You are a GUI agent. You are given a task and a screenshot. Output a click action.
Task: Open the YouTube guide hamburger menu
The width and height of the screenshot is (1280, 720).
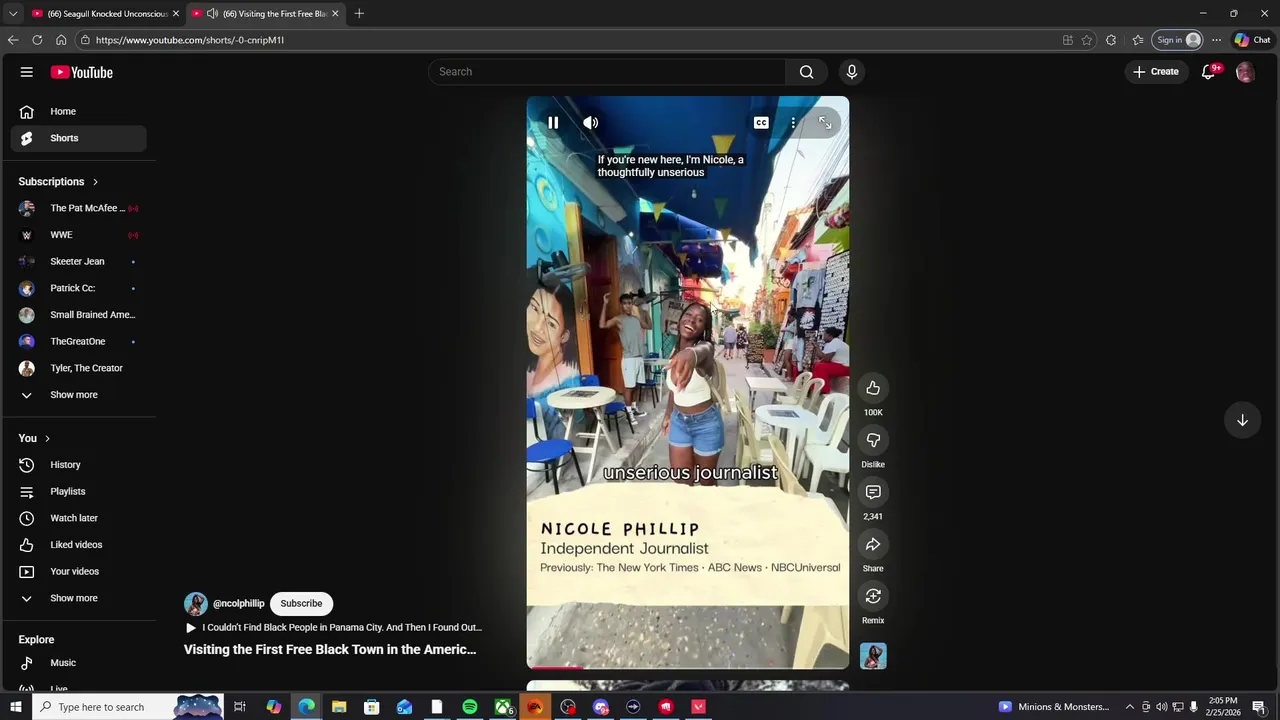(x=27, y=72)
